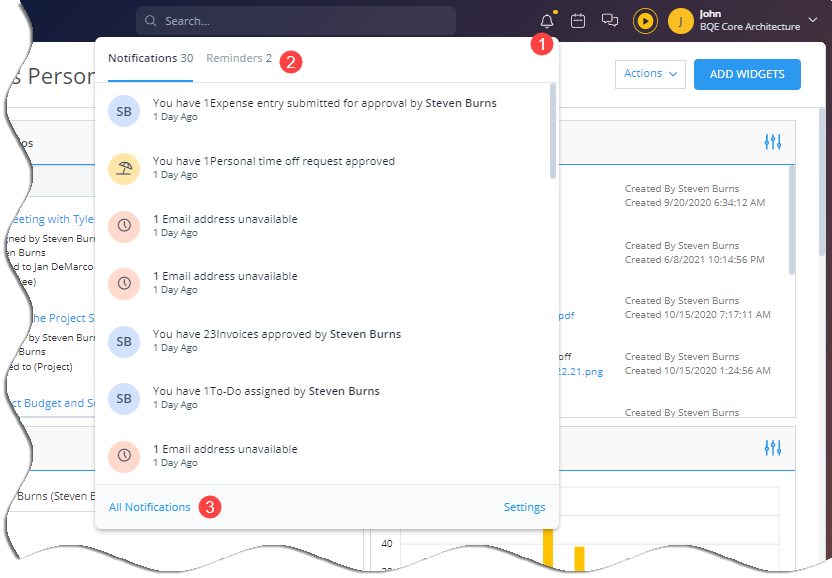Open the notifications bell icon
The image size is (832, 578).
545,20
